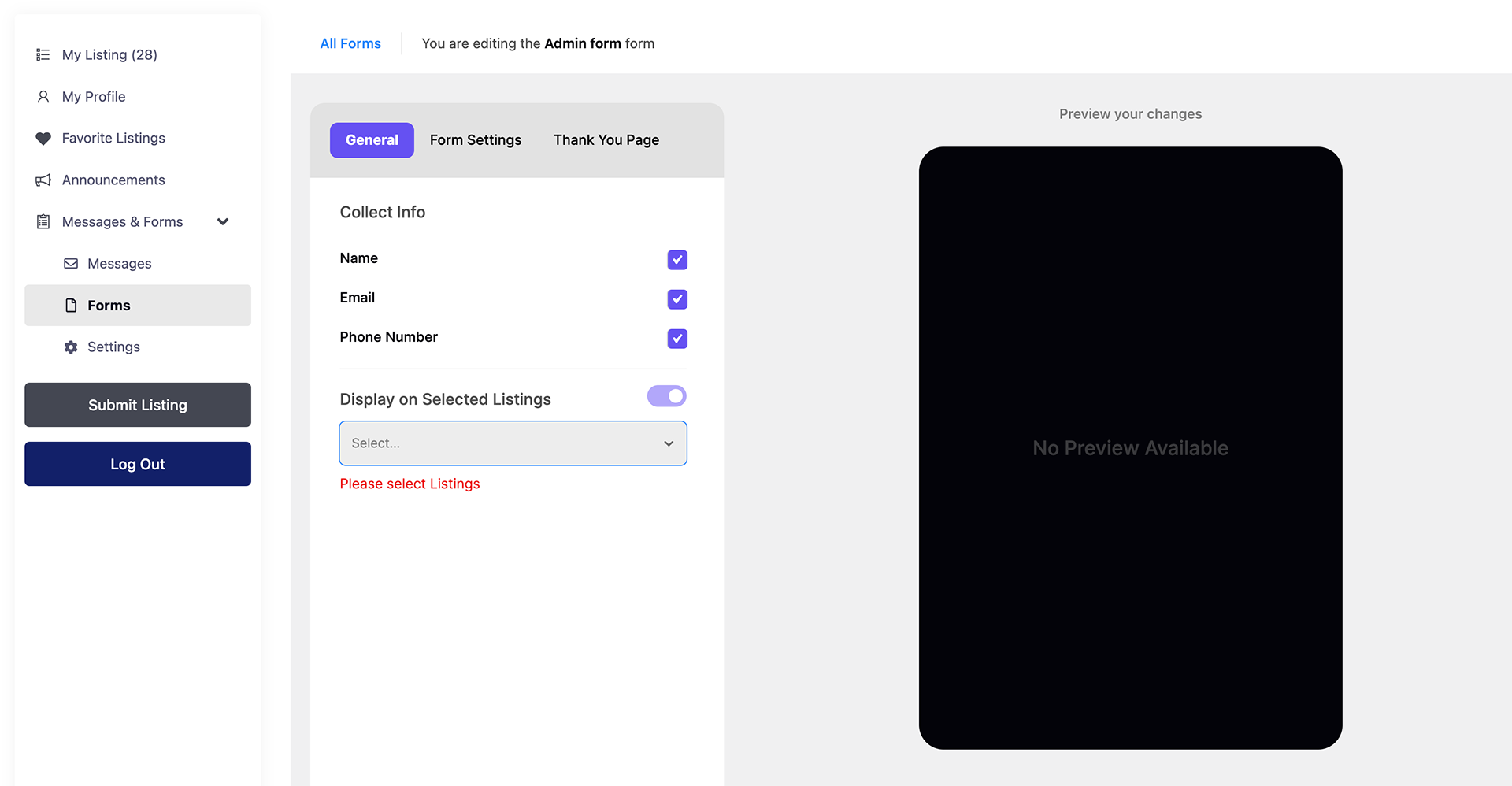1512x786 pixels.
Task: Navigate back using the All Forms link
Action: (350, 43)
